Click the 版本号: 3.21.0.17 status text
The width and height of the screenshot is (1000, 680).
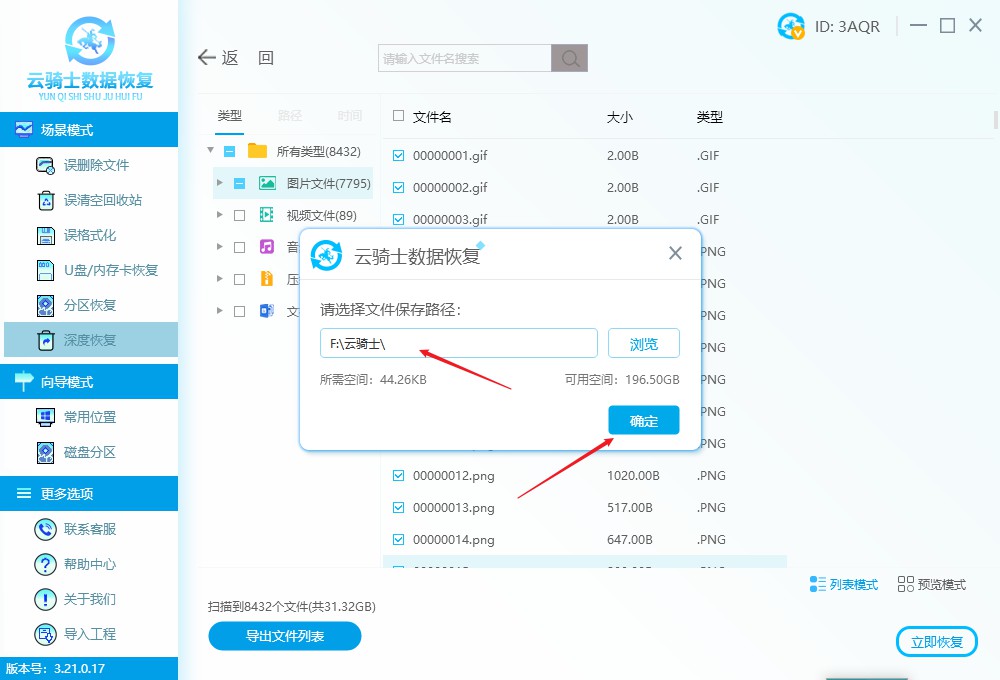55,669
